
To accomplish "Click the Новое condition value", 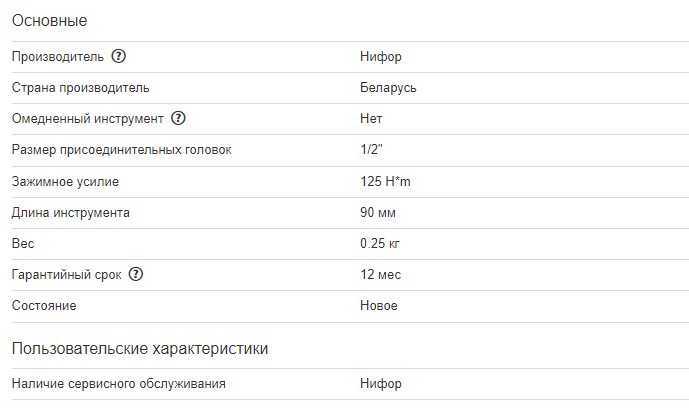I will click(379, 305).
